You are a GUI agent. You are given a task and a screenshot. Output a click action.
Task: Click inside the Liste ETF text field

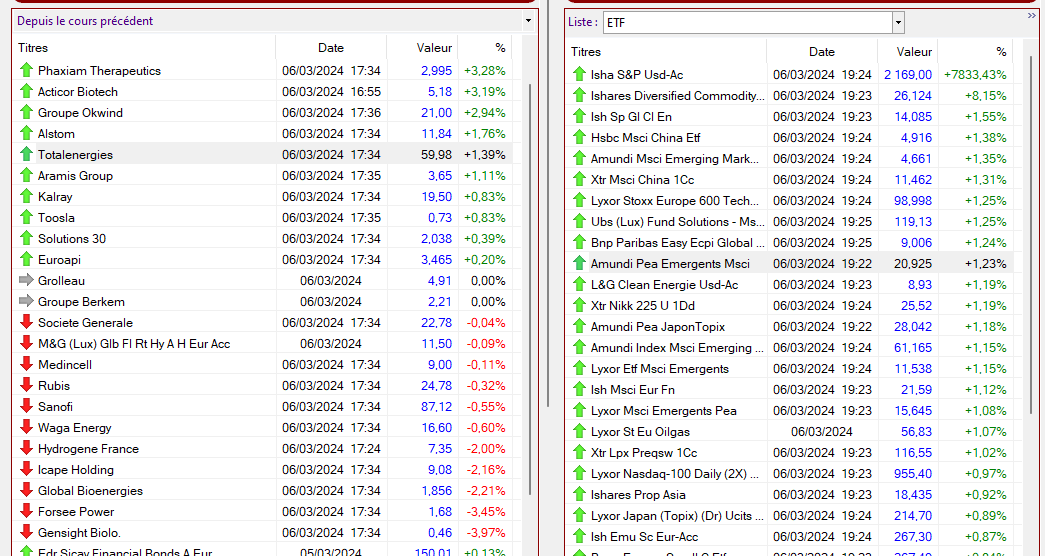point(760,22)
